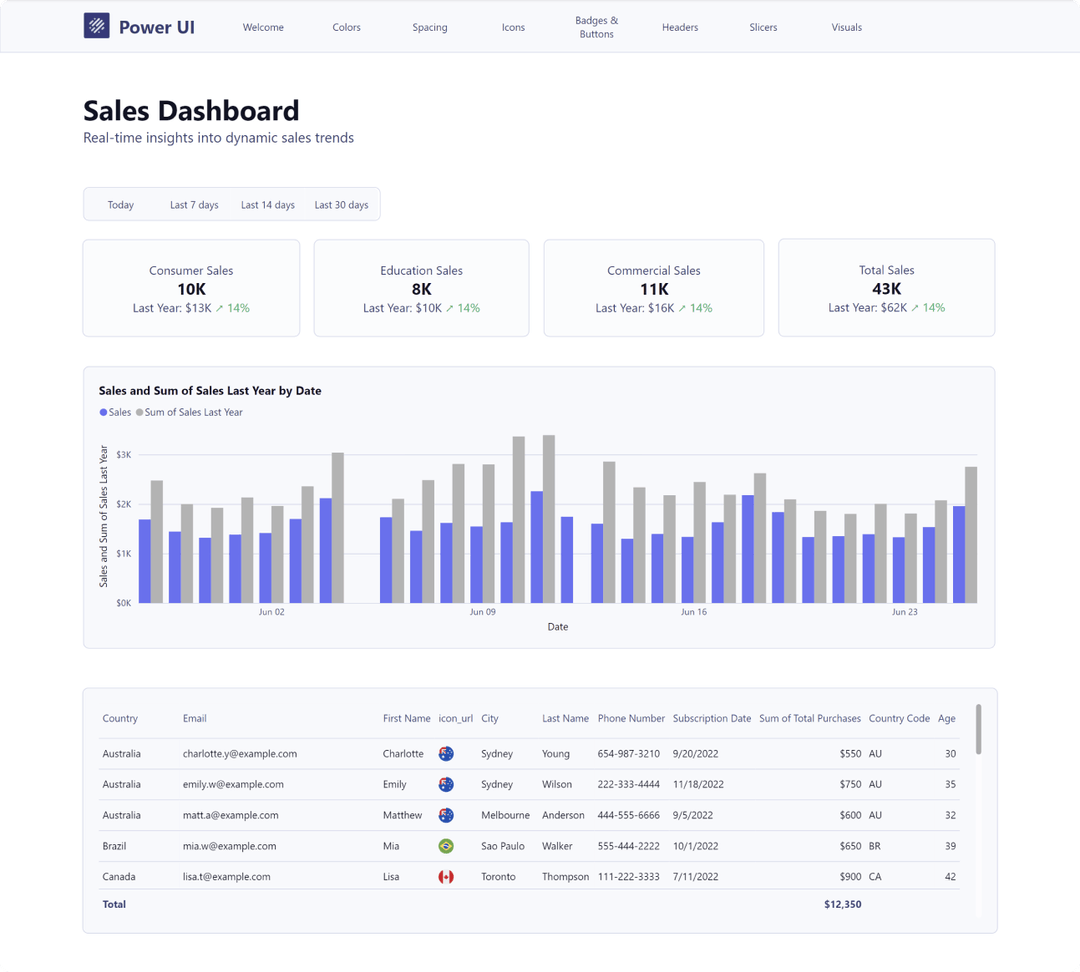
Task: Select the Today time filter button
Action: tap(120, 204)
